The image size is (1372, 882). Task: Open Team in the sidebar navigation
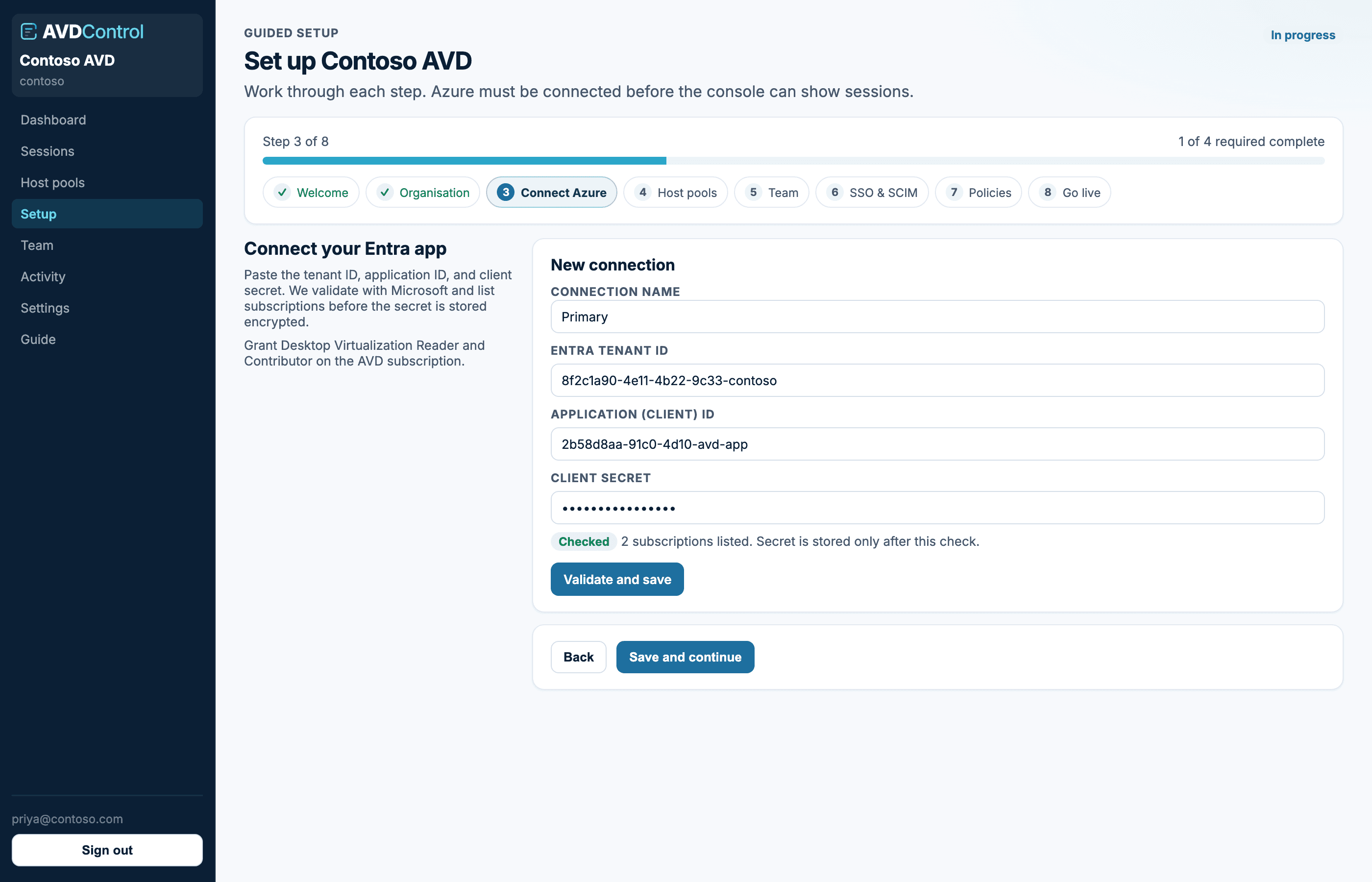pos(107,245)
